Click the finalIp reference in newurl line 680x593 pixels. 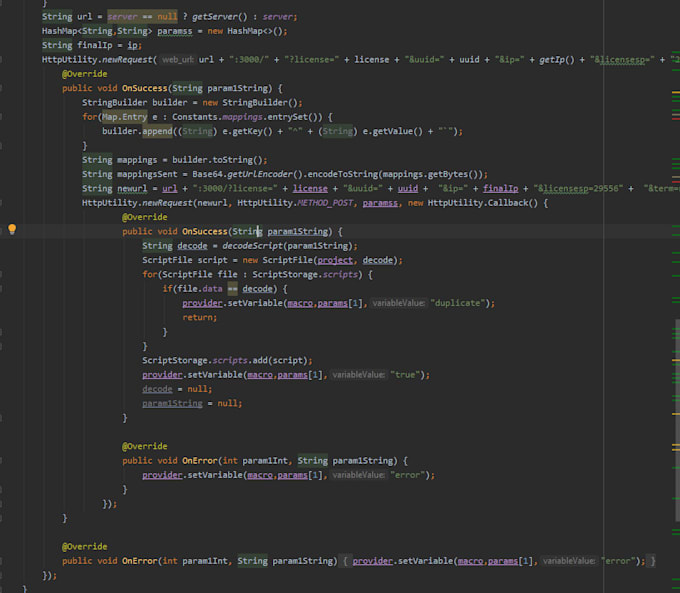(x=500, y=188)
